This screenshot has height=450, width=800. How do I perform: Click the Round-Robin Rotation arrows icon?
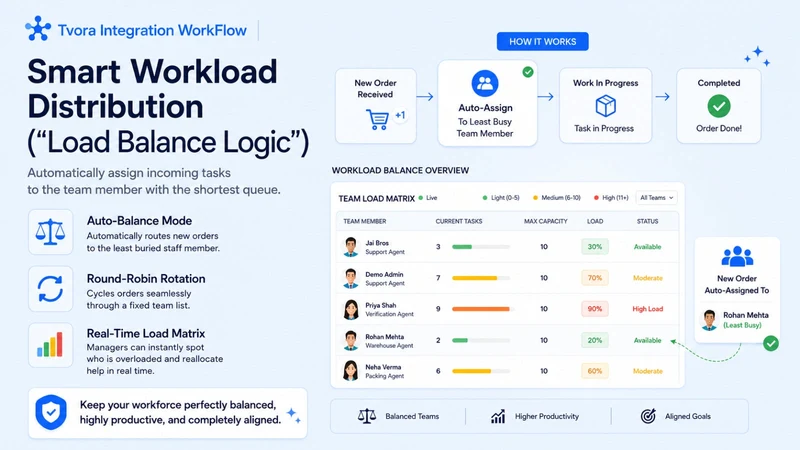pyautogui.click(x=50, y=289)
